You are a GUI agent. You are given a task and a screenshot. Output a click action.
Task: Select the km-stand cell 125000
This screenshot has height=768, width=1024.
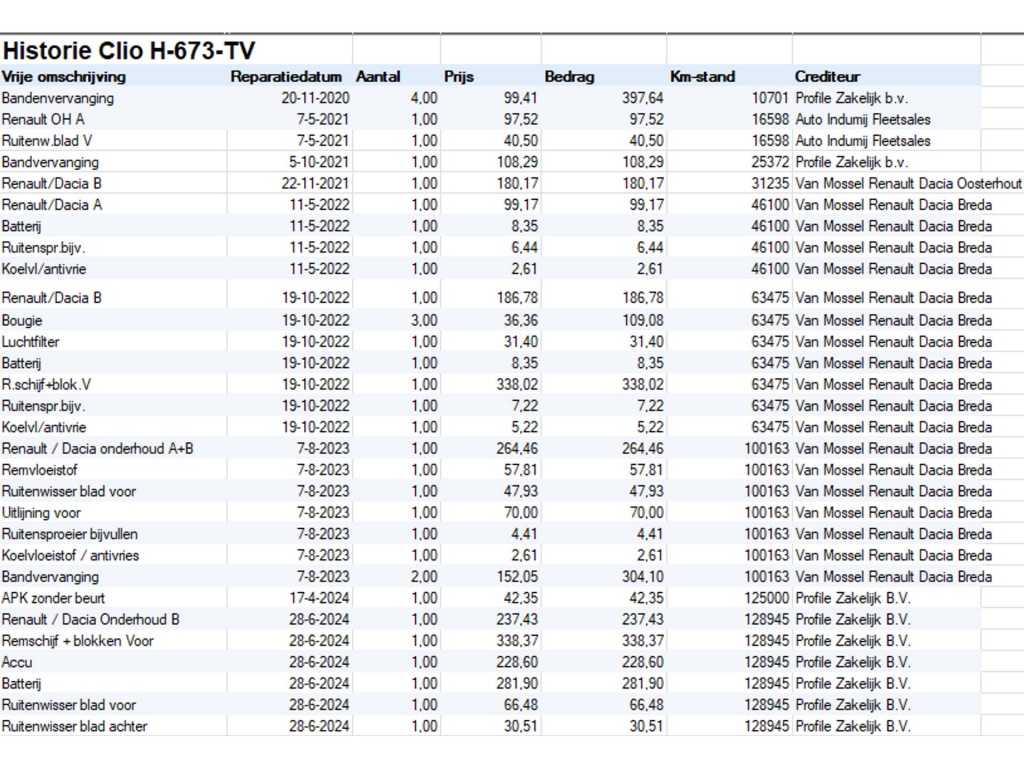point(766,598)
